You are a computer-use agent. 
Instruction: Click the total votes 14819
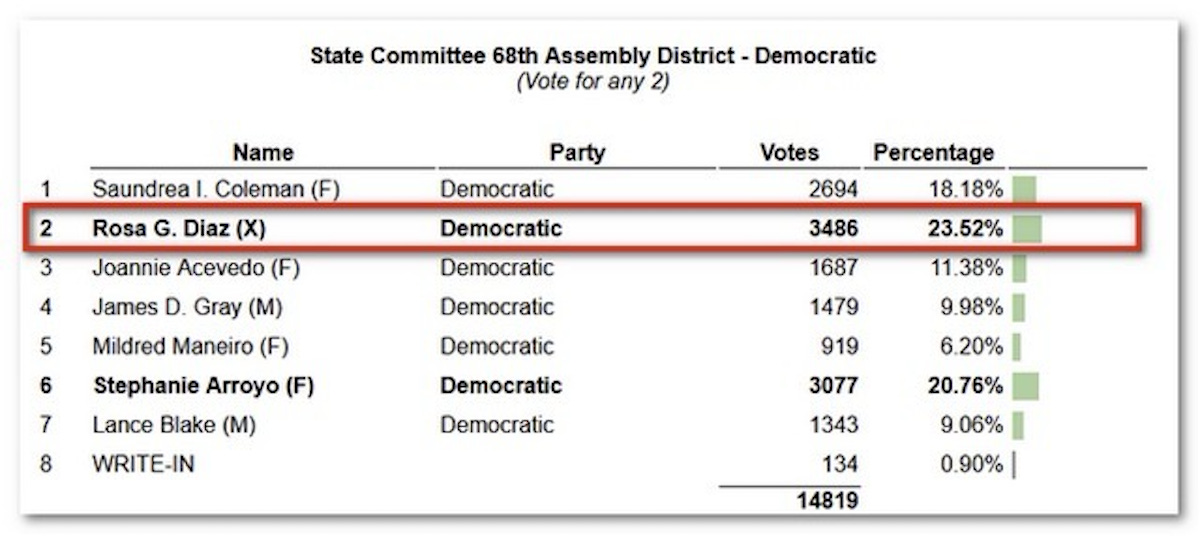(827, 501)
